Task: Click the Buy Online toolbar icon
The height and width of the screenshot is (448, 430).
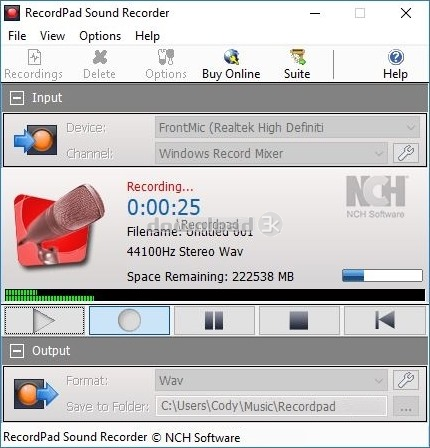Action: [231, 65]
